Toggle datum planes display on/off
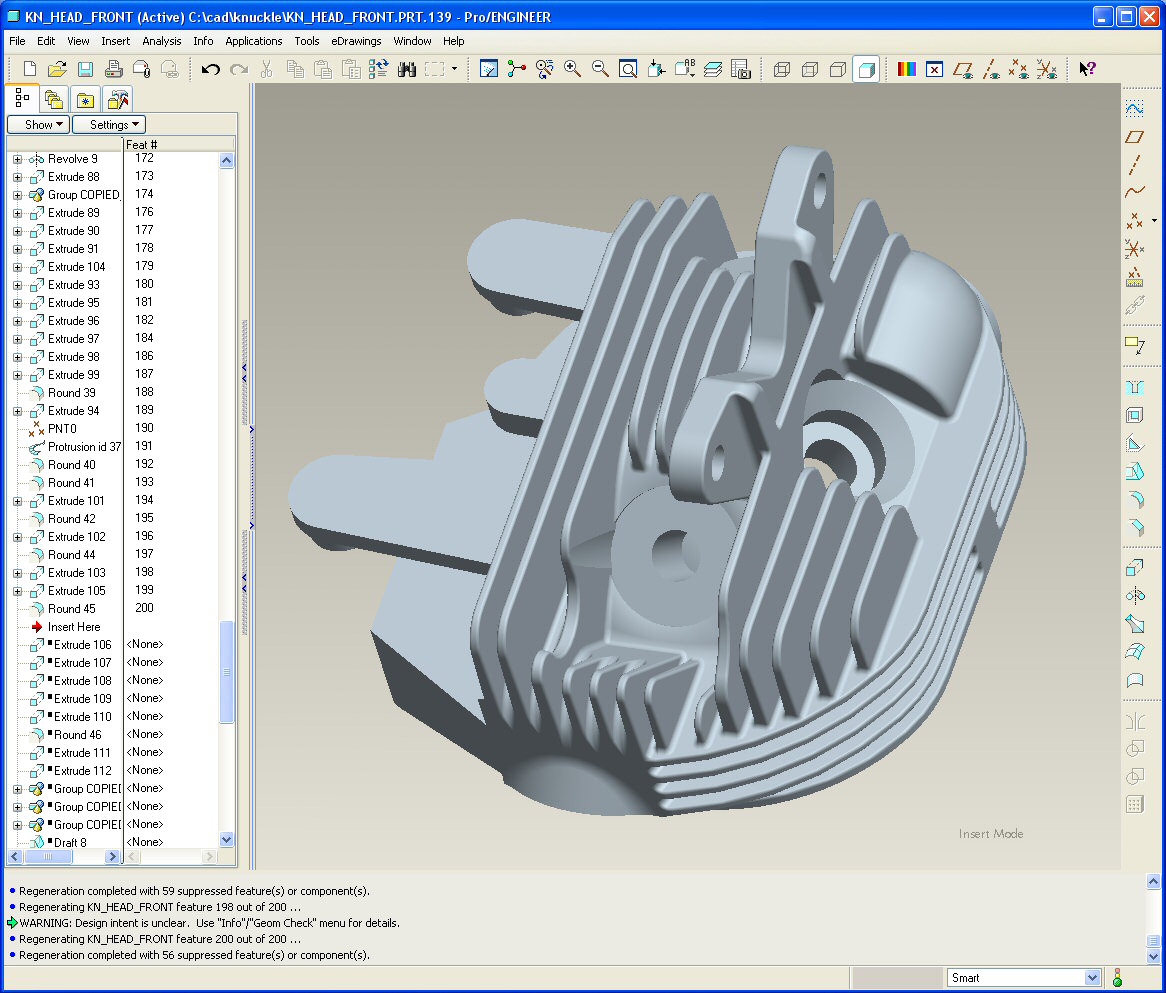 pos(963,69)
